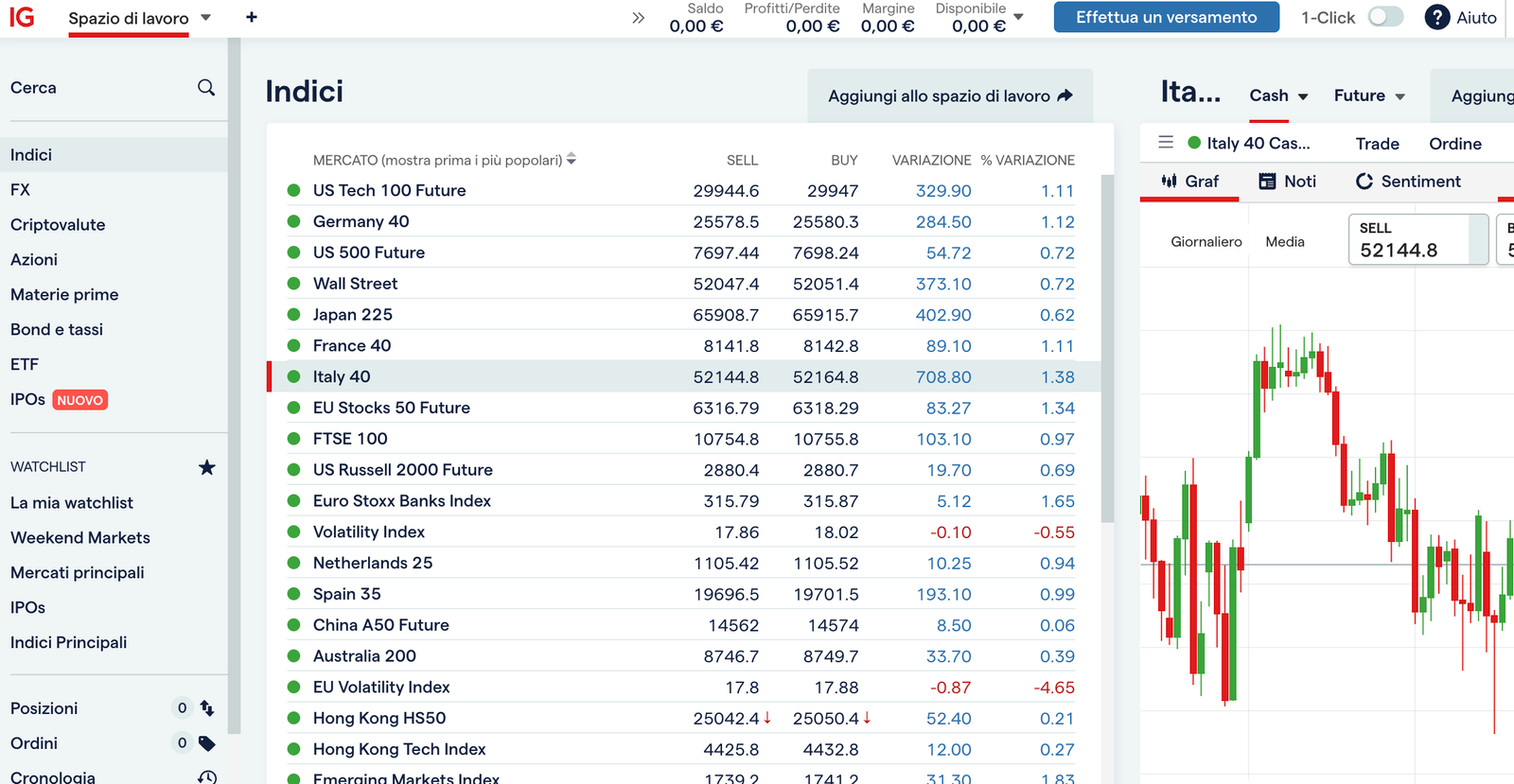The height and width of the screenshot is (784, 1514).
Task: Open the Aiuto help link
Action: (x=1476, y=17)
